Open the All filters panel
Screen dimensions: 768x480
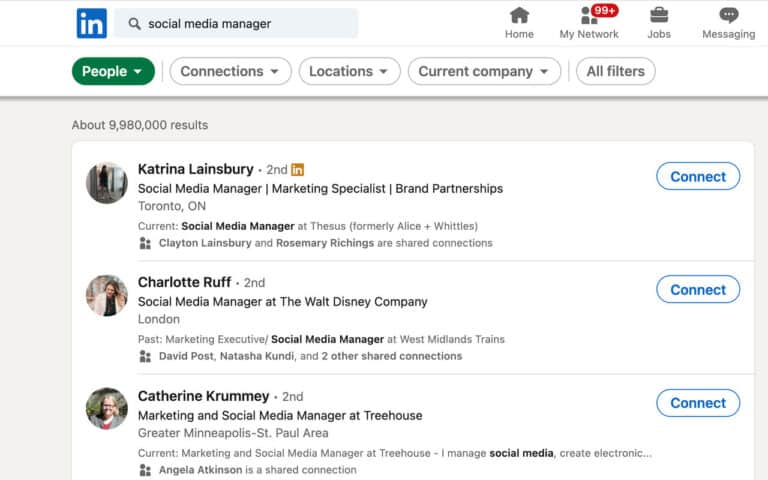616,71
